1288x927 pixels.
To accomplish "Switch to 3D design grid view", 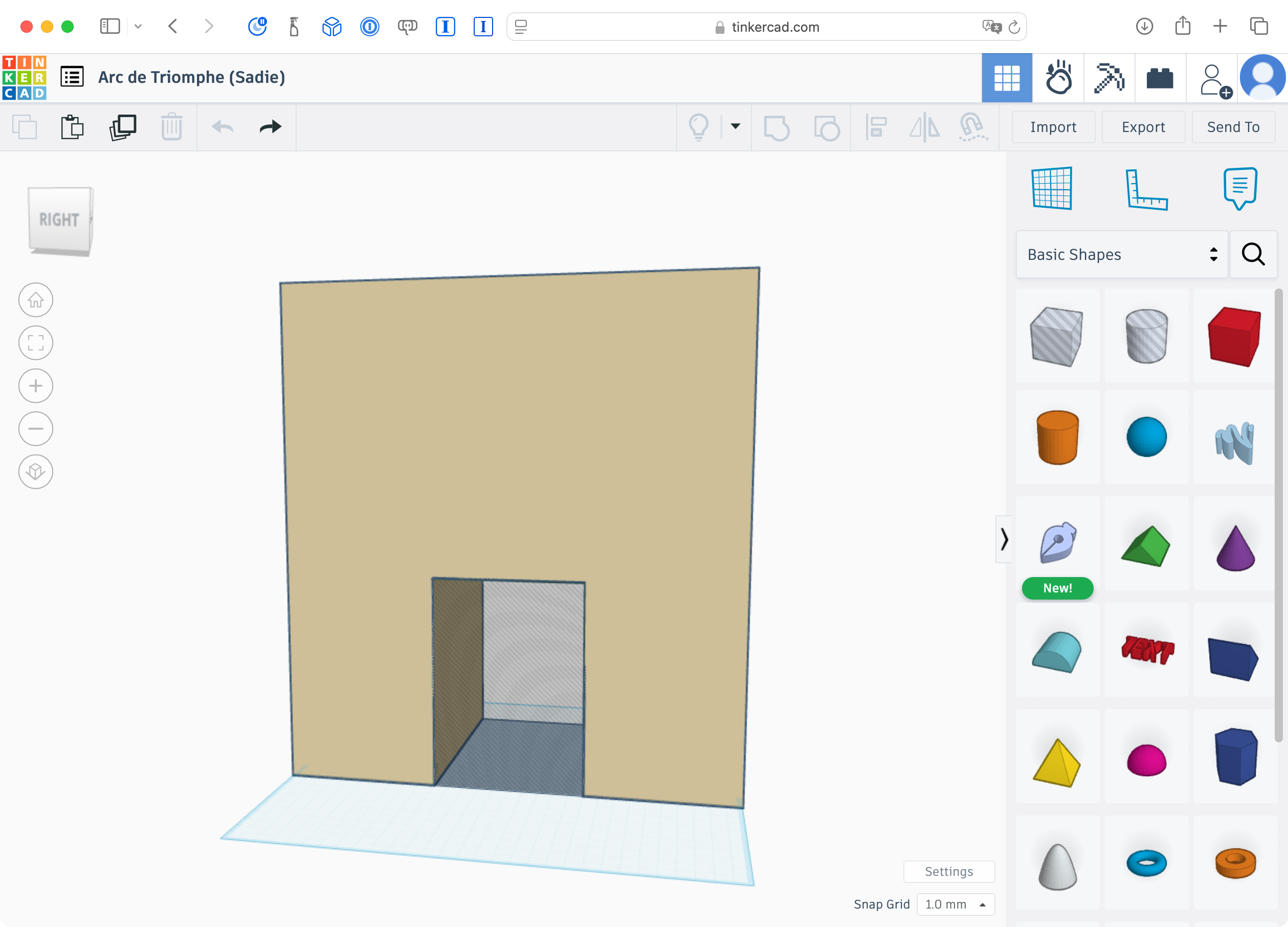I will click(x=1007, y=78).
